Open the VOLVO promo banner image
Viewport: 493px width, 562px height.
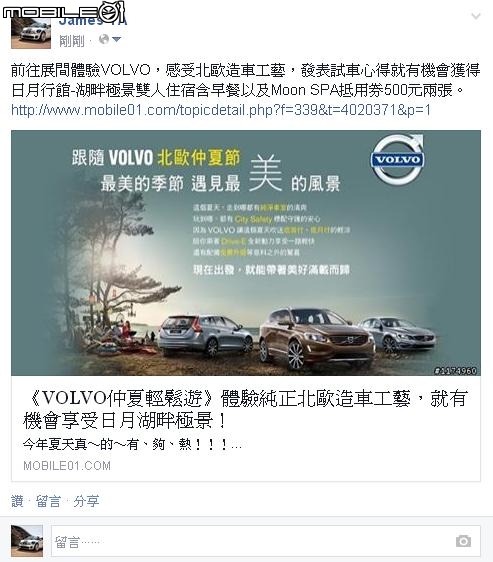[246, 253]
